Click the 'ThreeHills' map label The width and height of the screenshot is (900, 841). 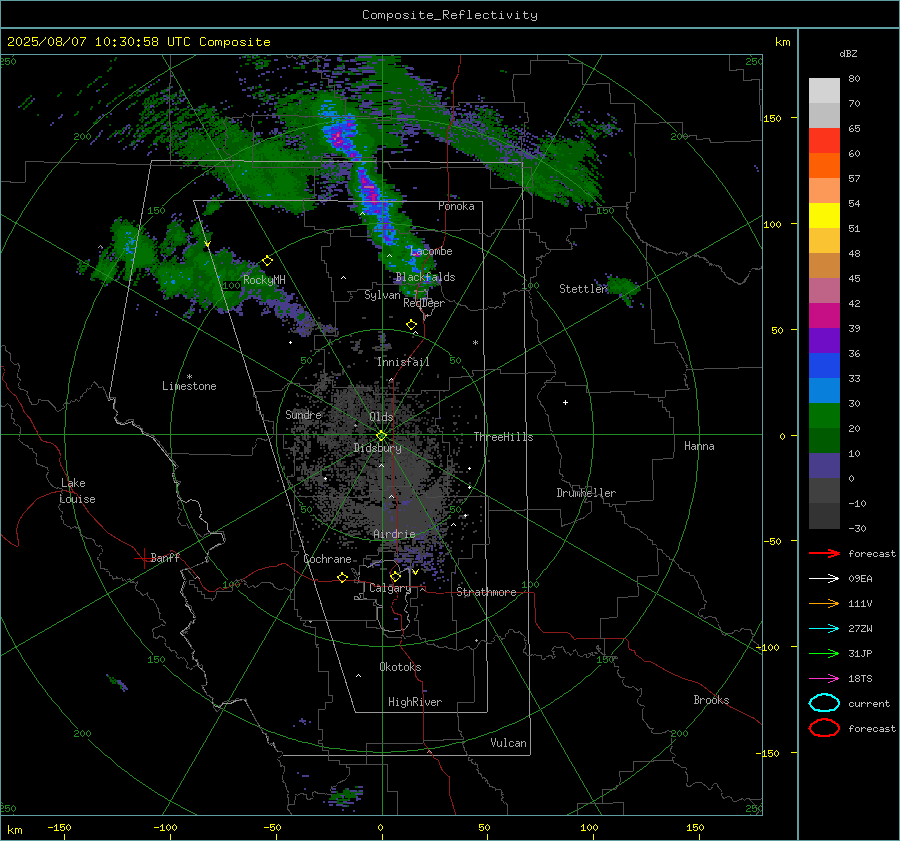coord(503,437)
